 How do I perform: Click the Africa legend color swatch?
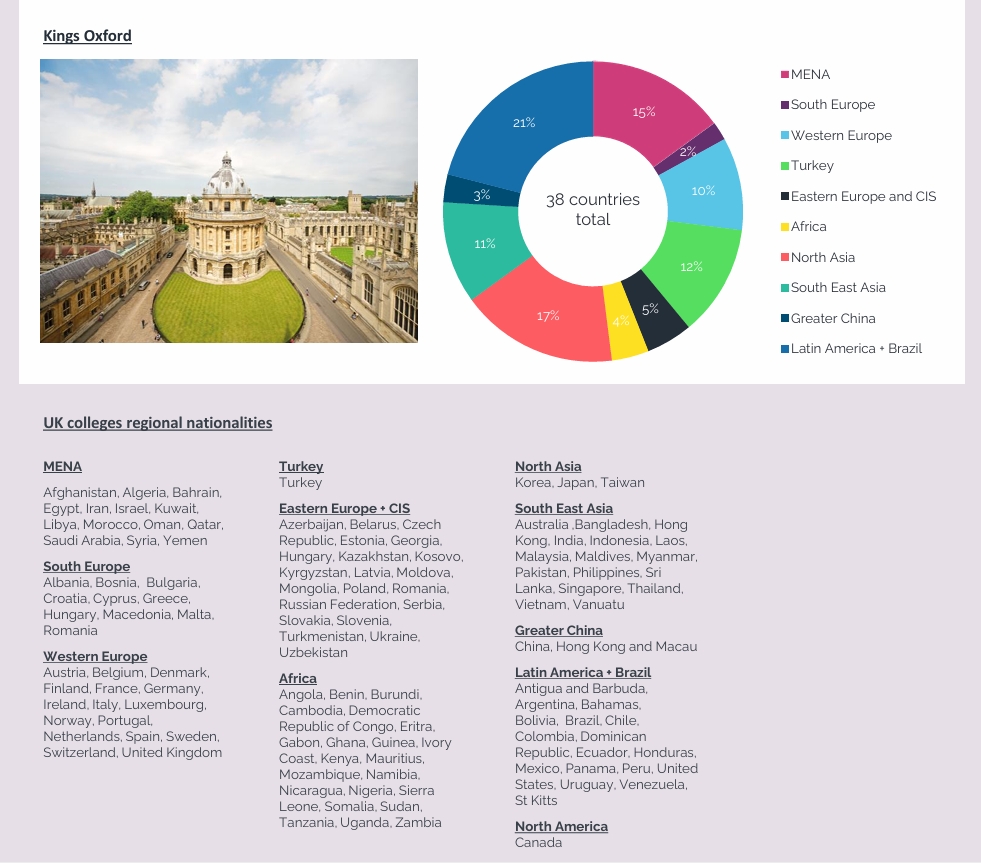tap(784, 227)
